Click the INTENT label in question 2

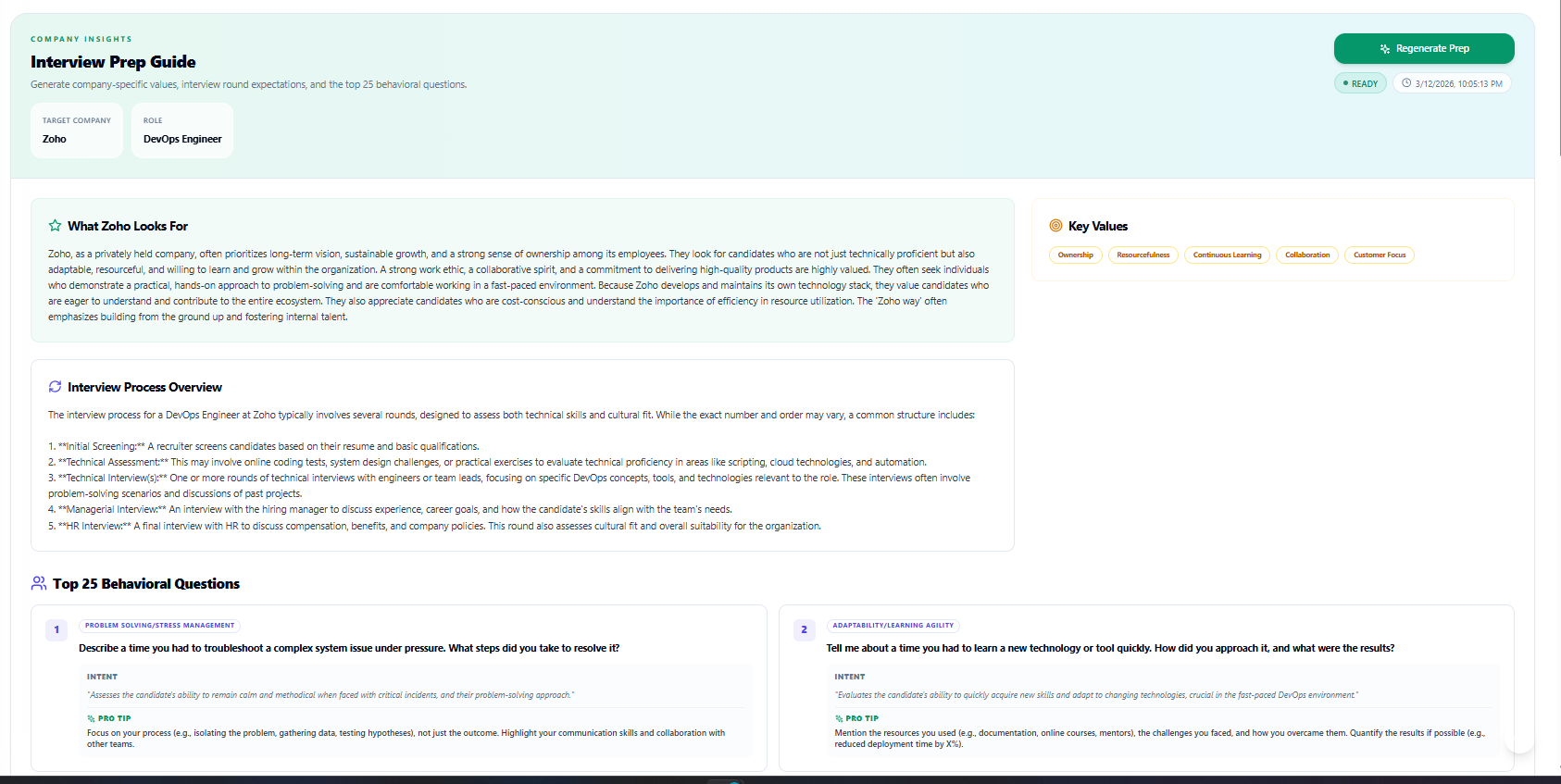point(850,677)
